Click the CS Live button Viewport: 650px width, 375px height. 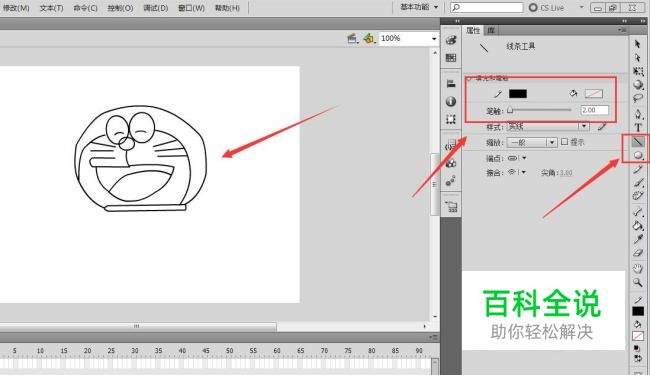[x=546, y=7]
